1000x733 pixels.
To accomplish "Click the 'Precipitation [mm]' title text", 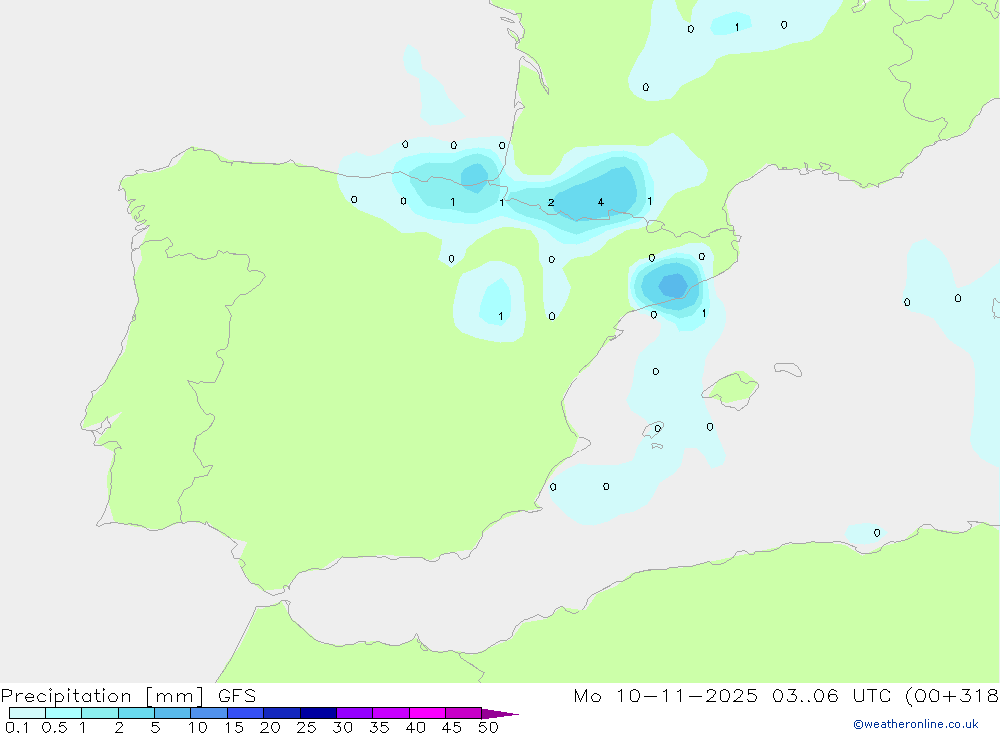I will click(x=102, y=696).
